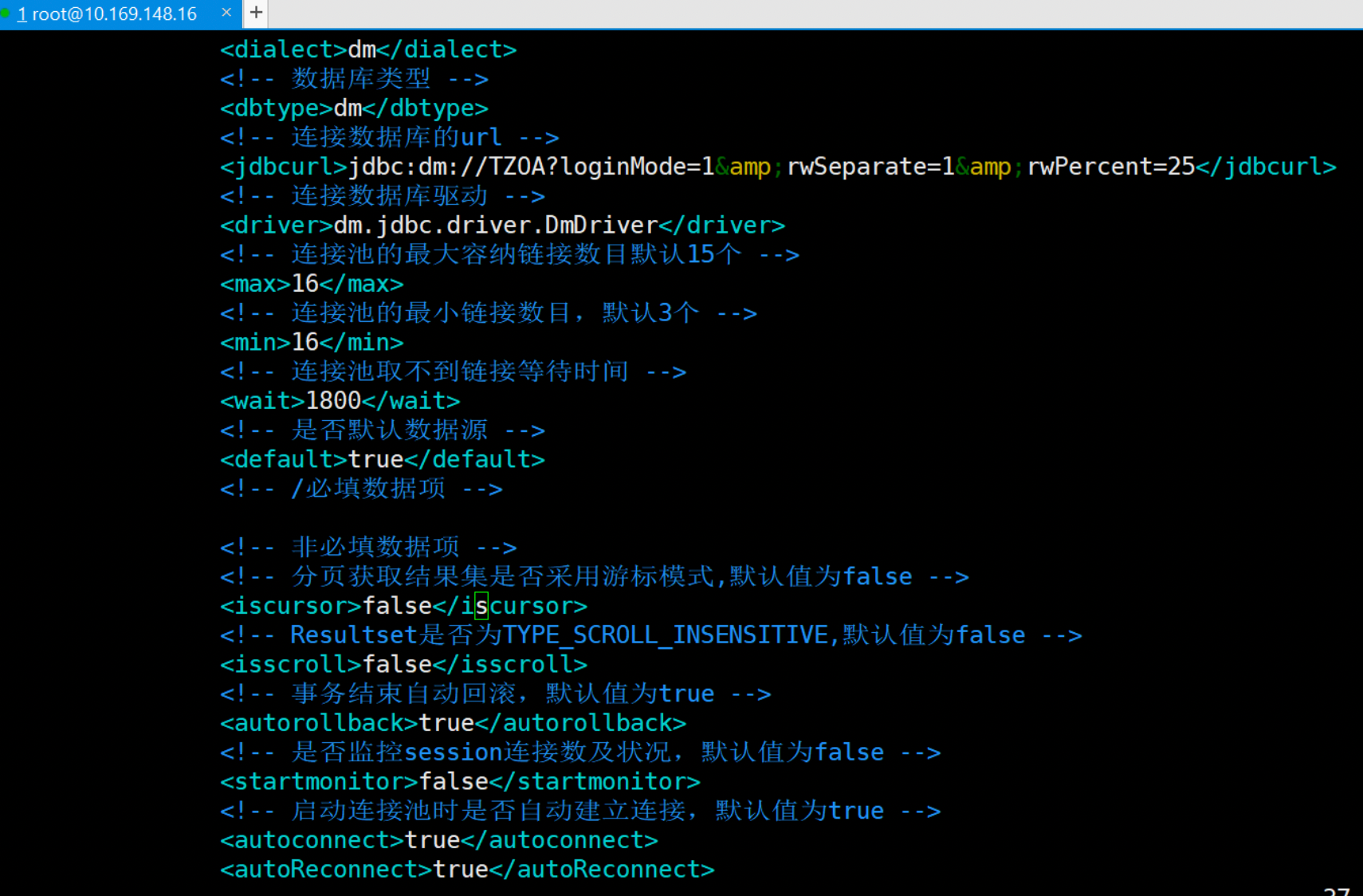The width and height of the screenshot is (1363, 896).
Task: Click the yellow &amp; entity in jdbcurl
Action: click(745, 166)
